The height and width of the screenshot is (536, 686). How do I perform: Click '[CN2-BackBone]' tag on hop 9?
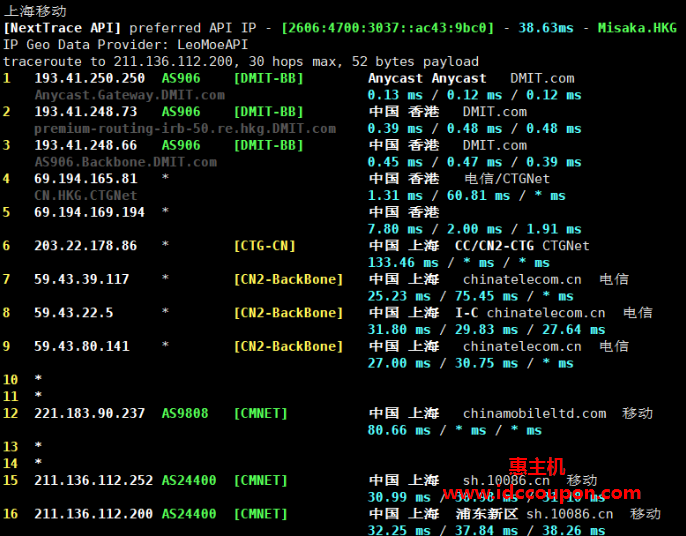point(289,346)
